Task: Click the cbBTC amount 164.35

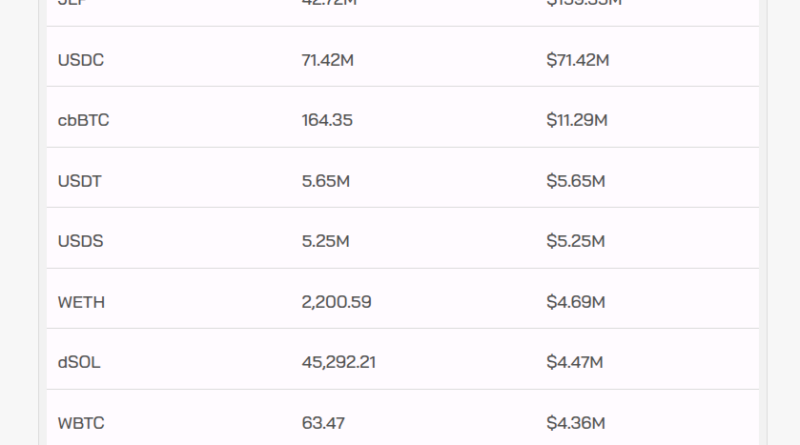Action: [327, 121]
